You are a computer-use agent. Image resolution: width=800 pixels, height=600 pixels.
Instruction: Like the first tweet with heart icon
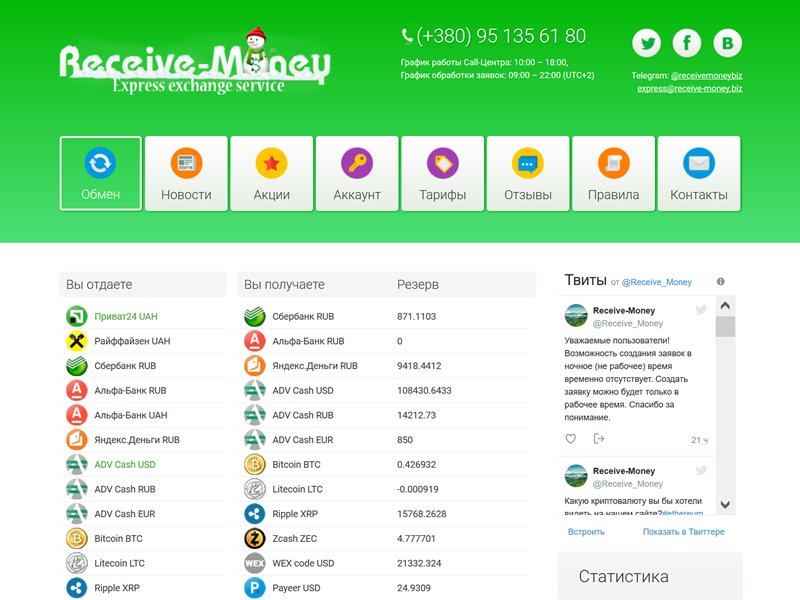tap(570, 438)
